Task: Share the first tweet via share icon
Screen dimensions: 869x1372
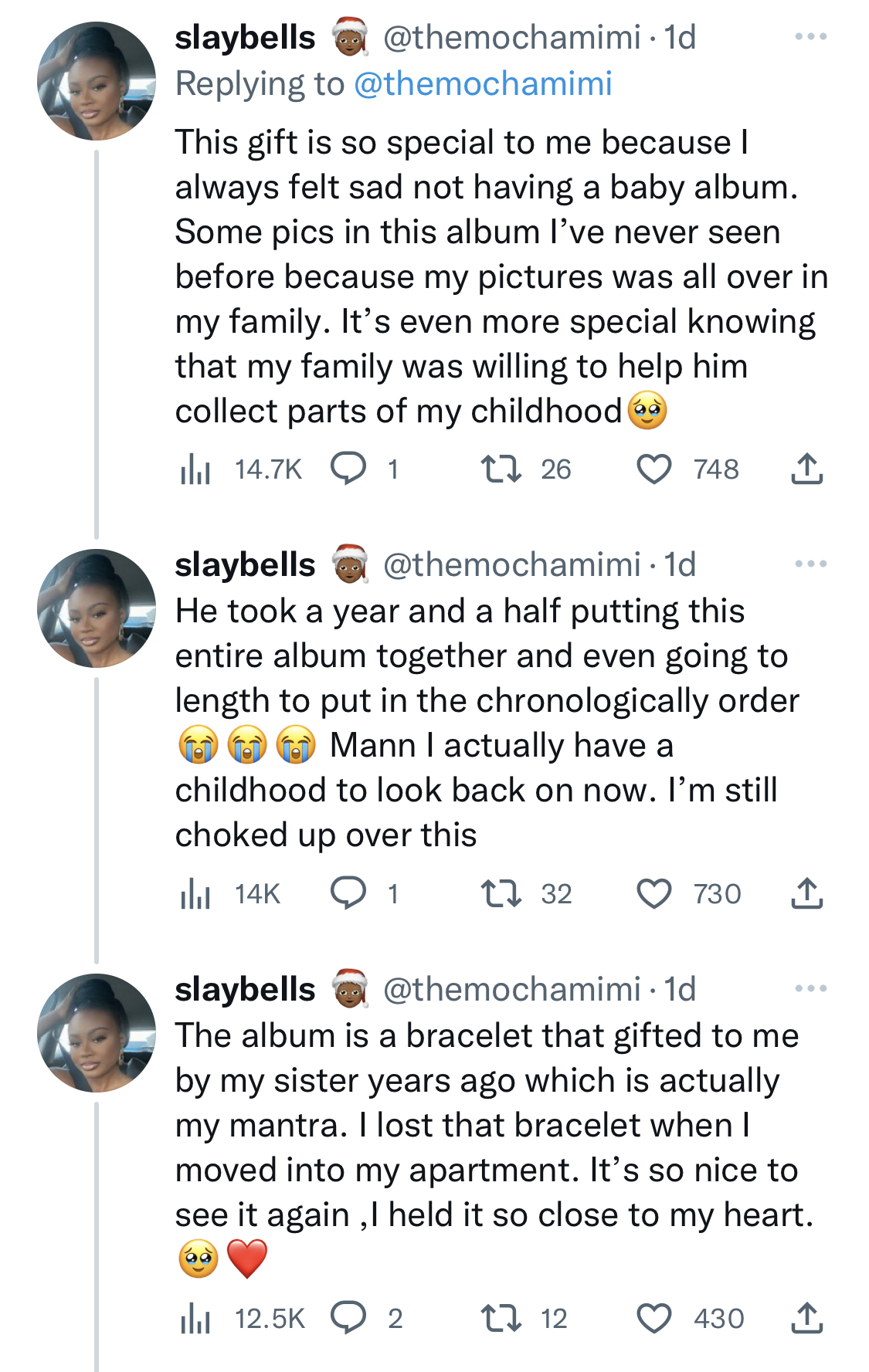Action: (807, 469)
